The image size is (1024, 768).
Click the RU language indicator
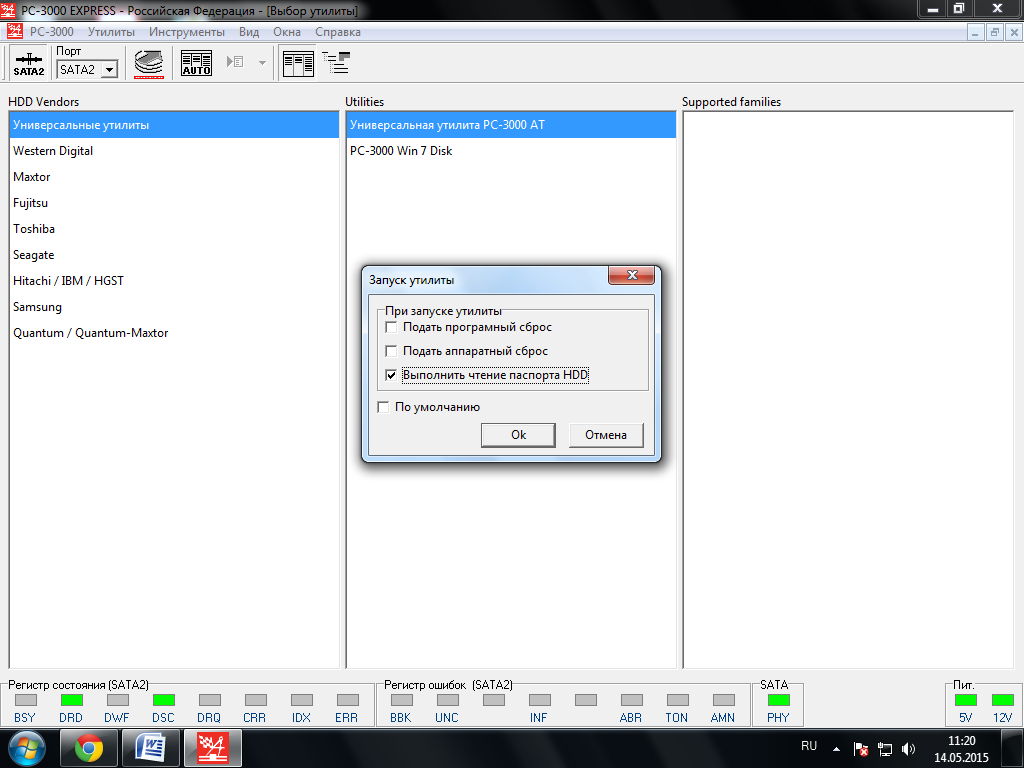(x=809, y=746)
